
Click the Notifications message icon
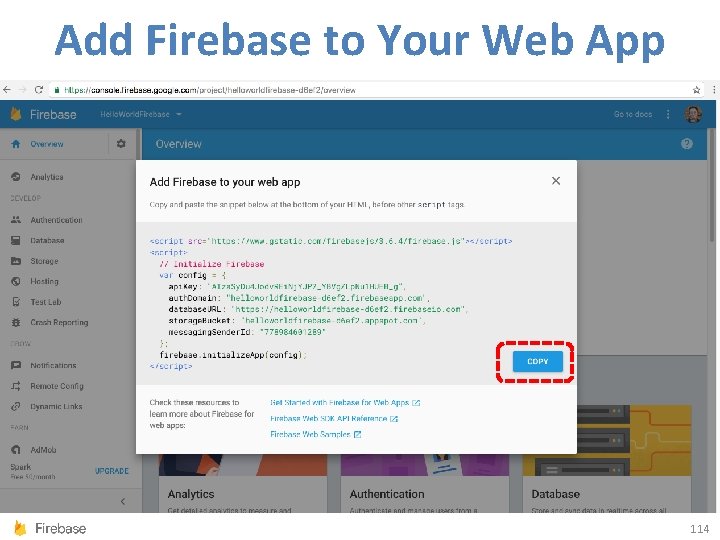16,366
